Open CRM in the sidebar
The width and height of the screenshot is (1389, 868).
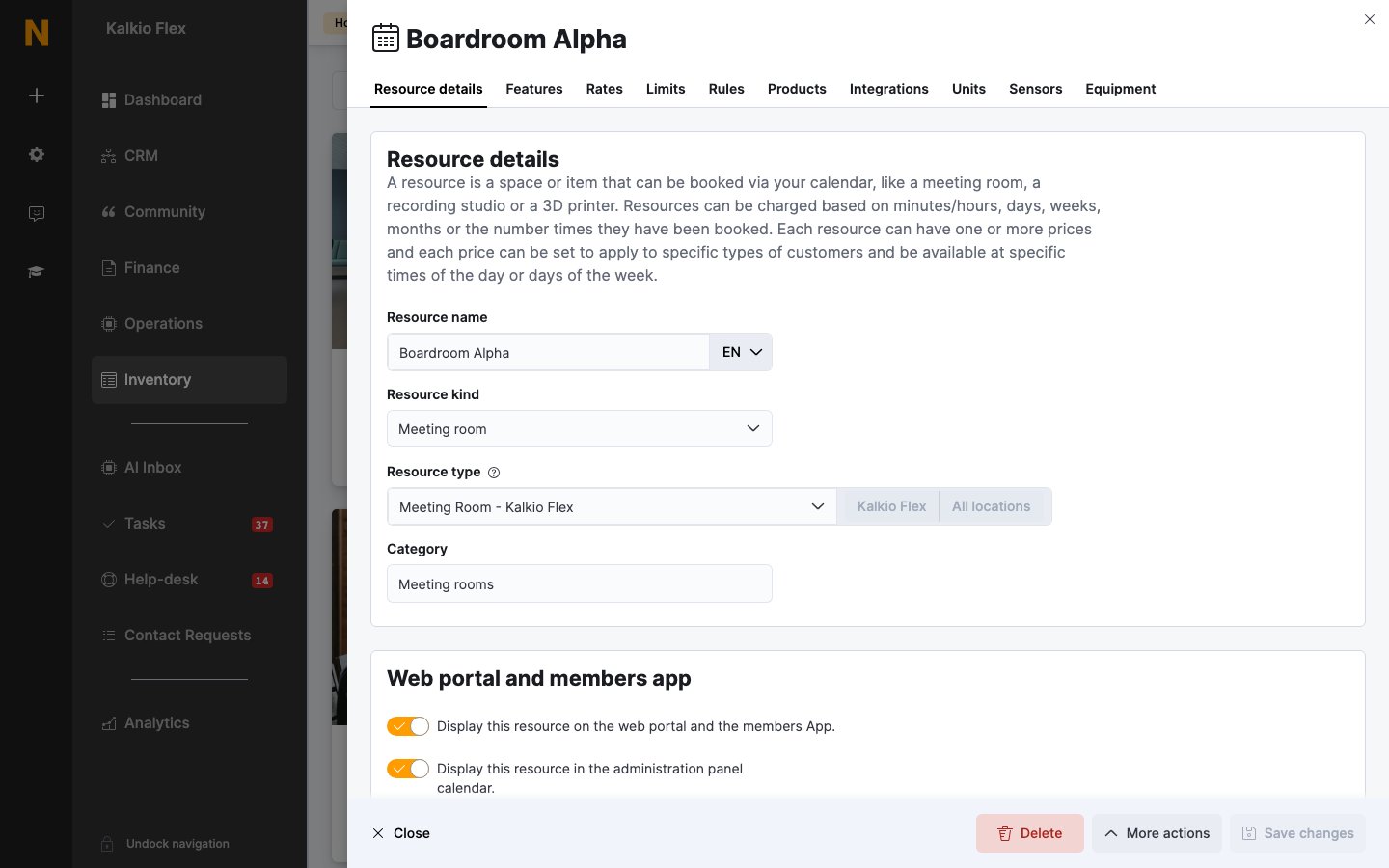[x=189, y=156]
